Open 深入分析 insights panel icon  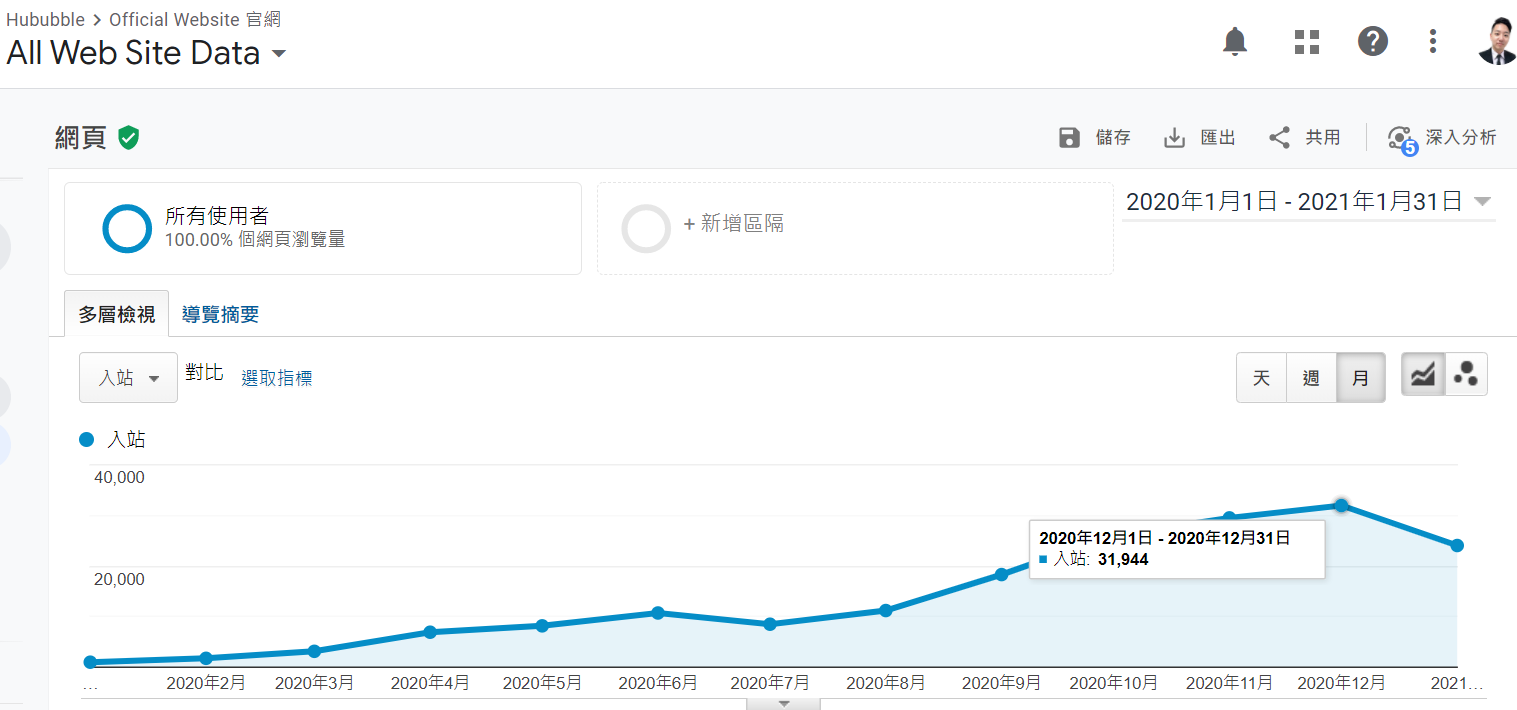point(1401,137)
